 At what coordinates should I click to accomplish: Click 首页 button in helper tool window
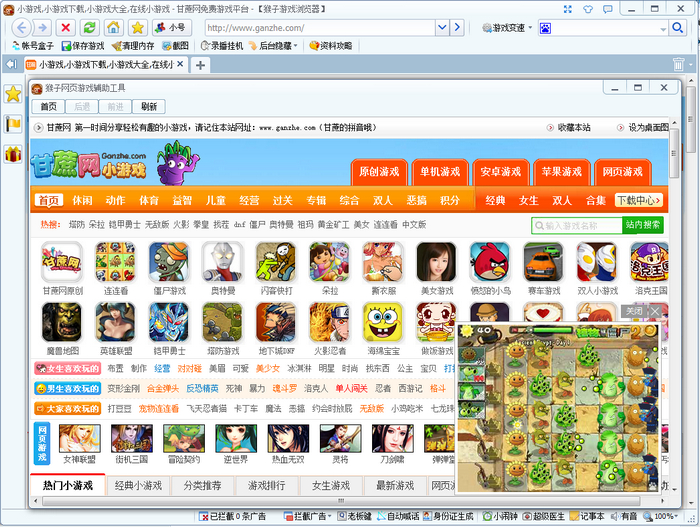(x=49, y=106)
